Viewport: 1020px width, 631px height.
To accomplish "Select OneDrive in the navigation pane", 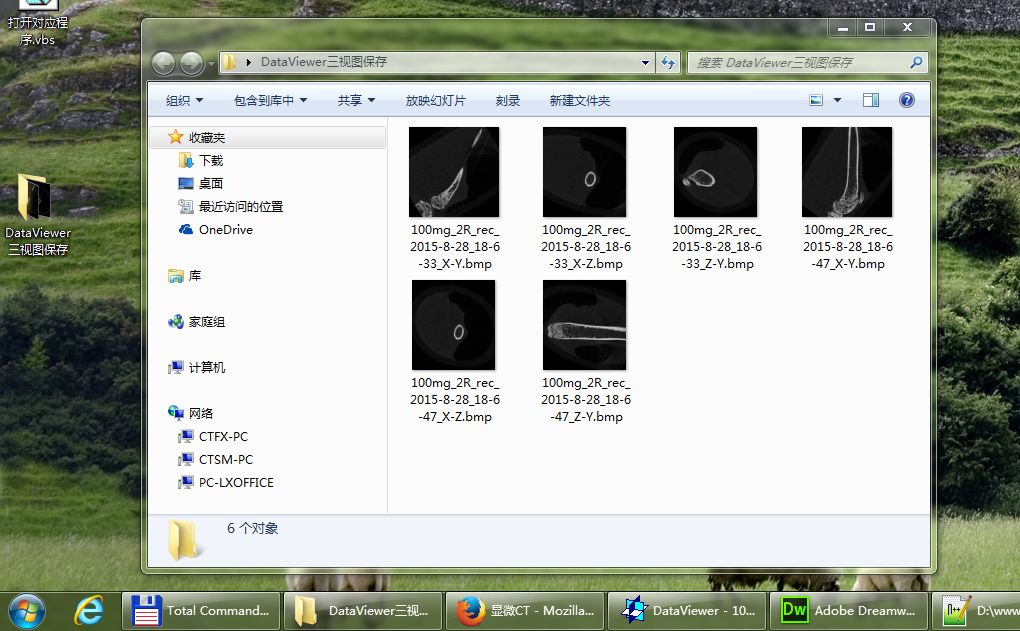I will (x=226, y=229).
